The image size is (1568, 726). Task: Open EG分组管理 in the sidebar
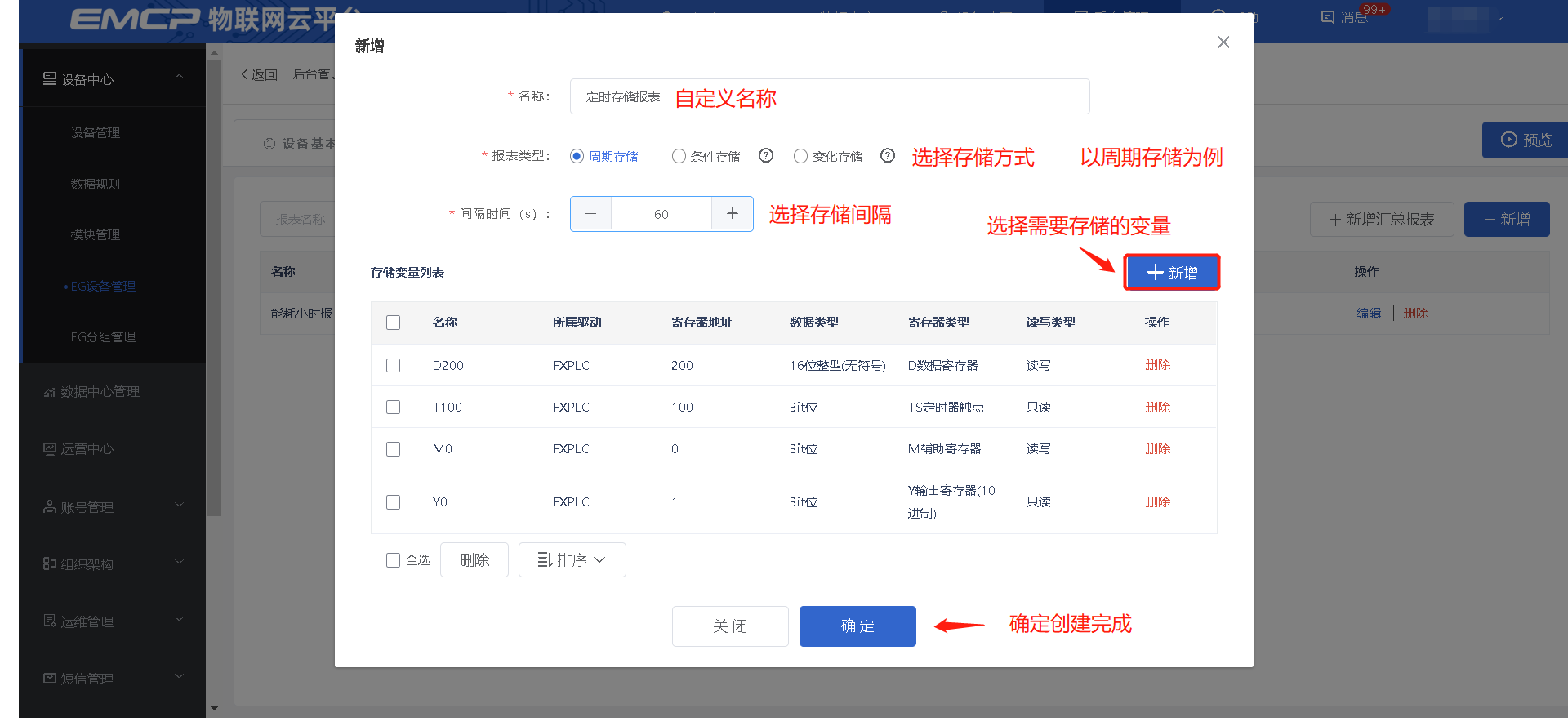[x=103, y=337]
